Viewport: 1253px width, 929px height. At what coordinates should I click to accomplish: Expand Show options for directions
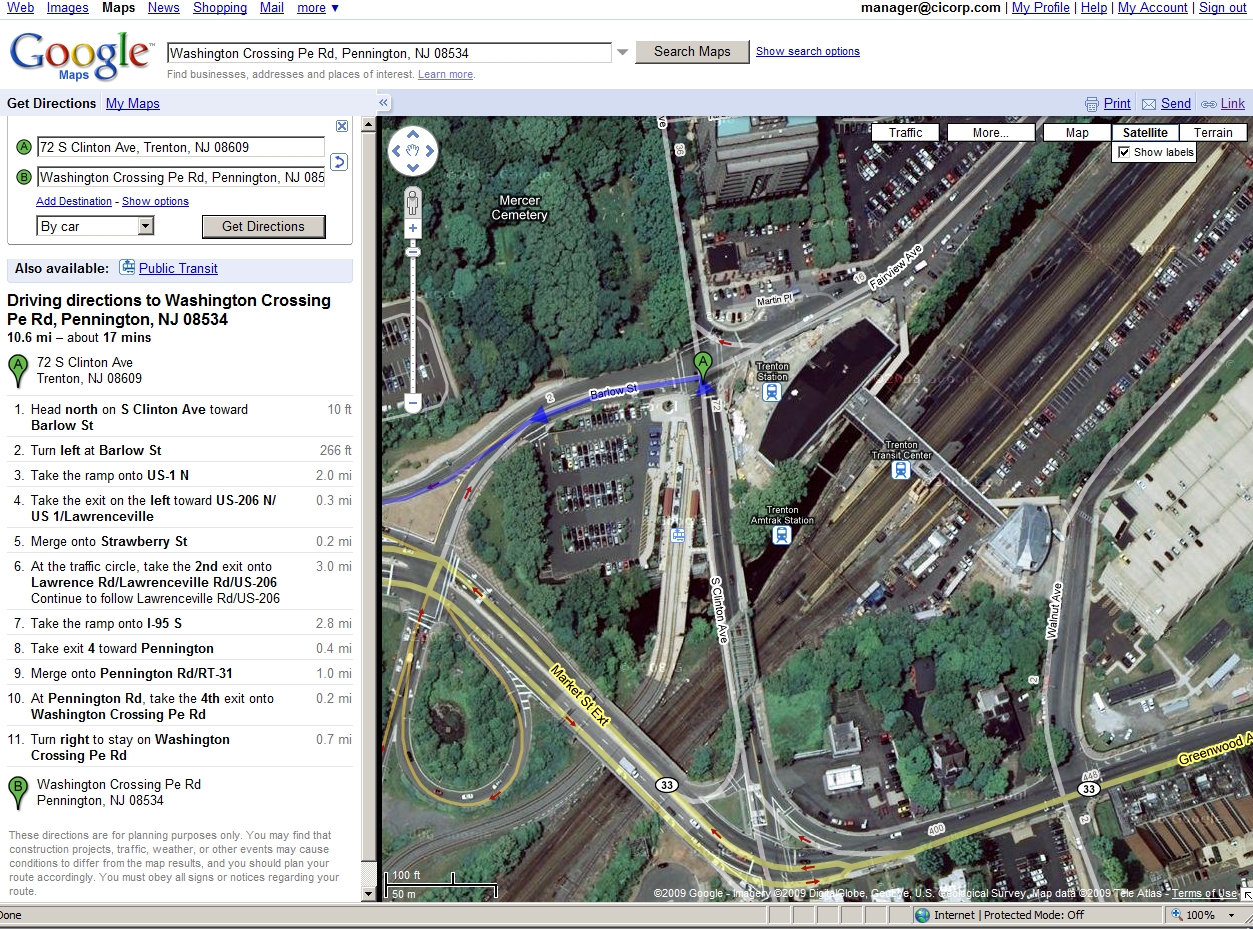(155, 201)
